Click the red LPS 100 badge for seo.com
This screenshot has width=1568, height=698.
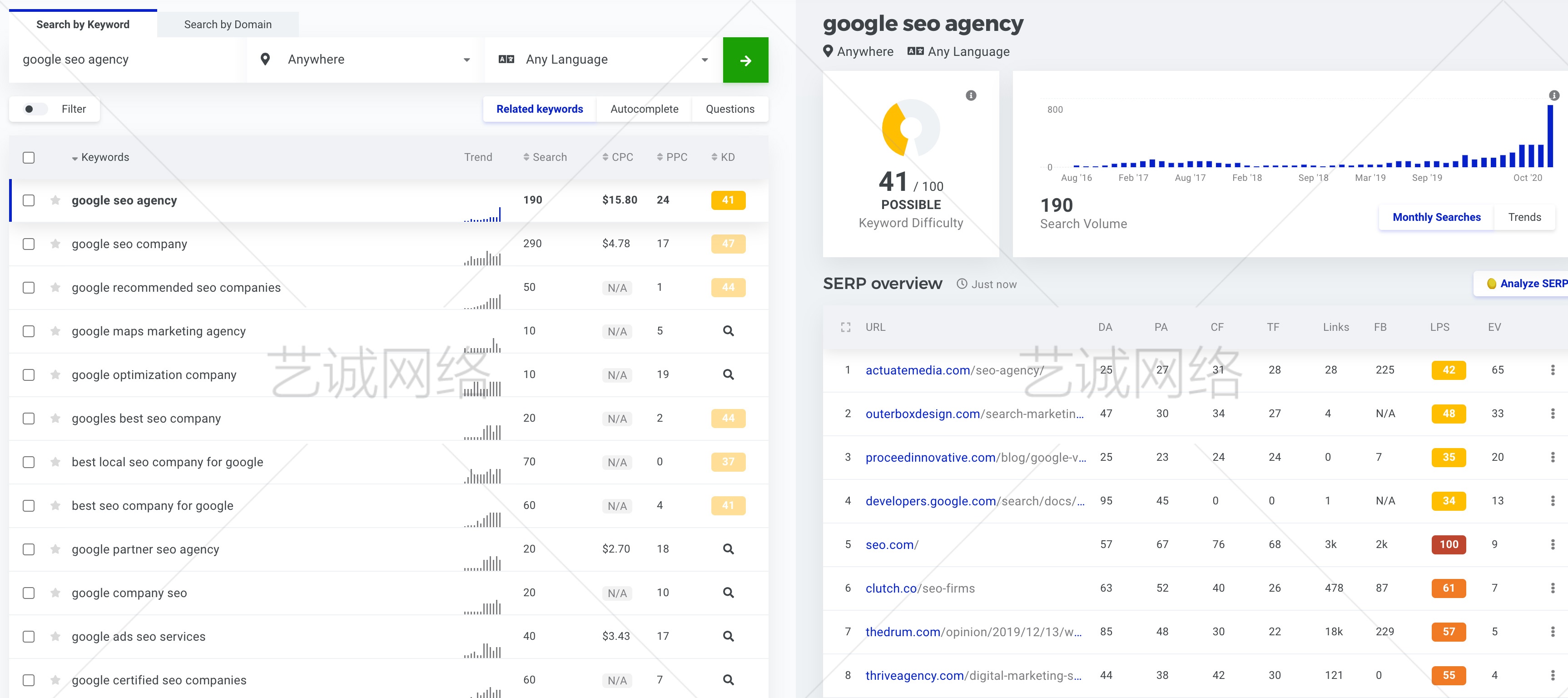(x=1448, y=544)
